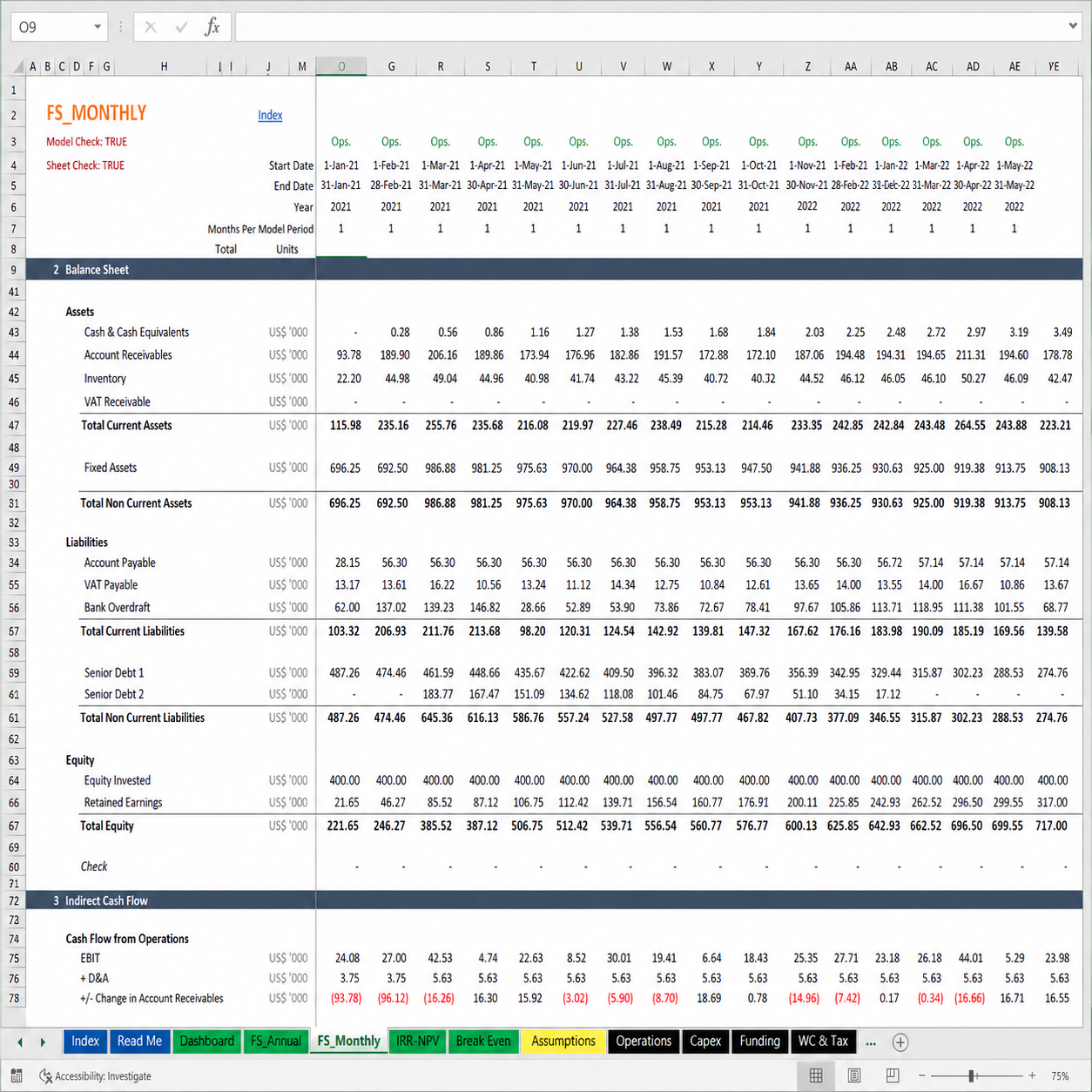Select row 47 header
1092x1092 pixels.
tap(14, 426)
